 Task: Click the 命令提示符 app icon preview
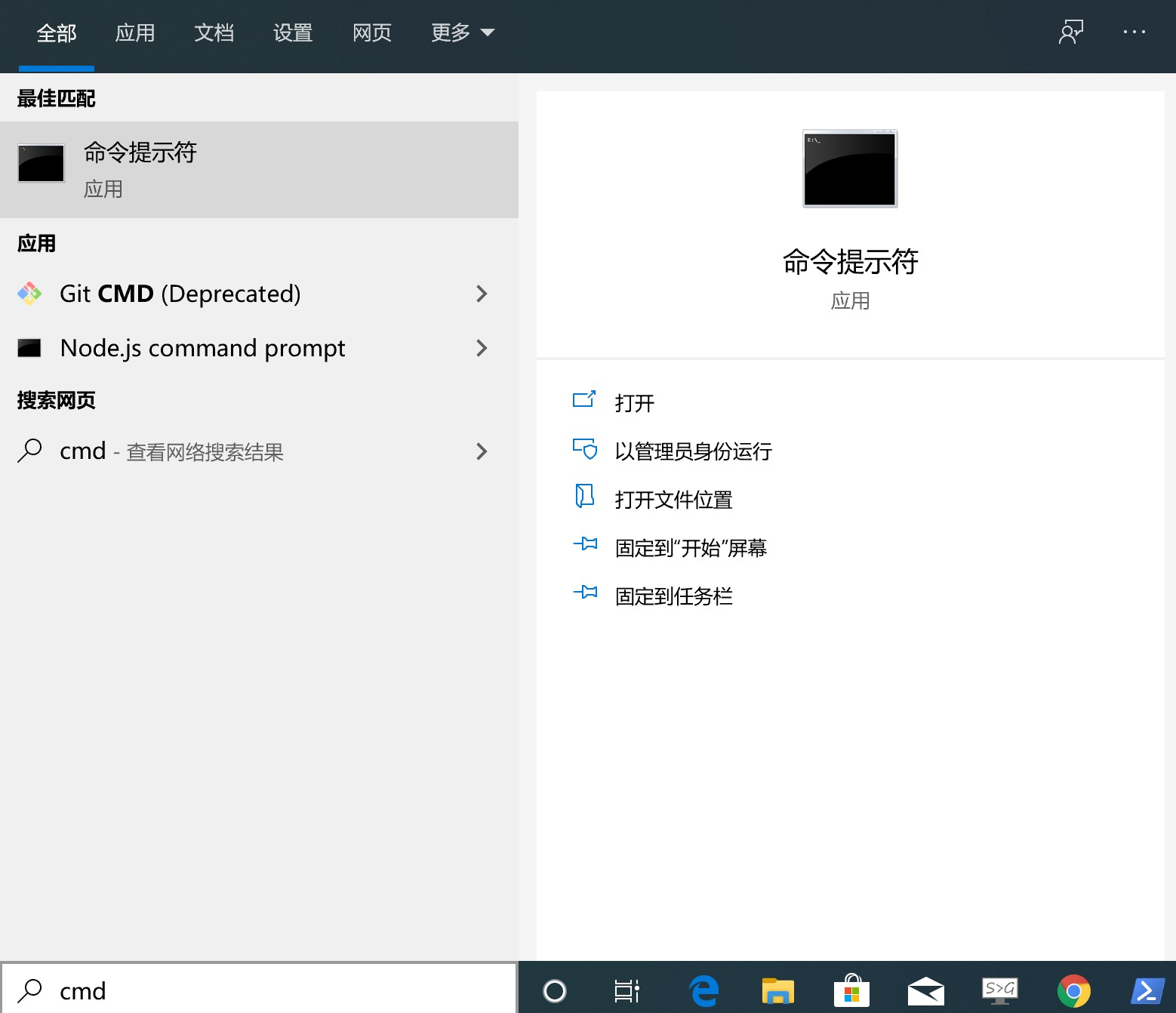848,168
